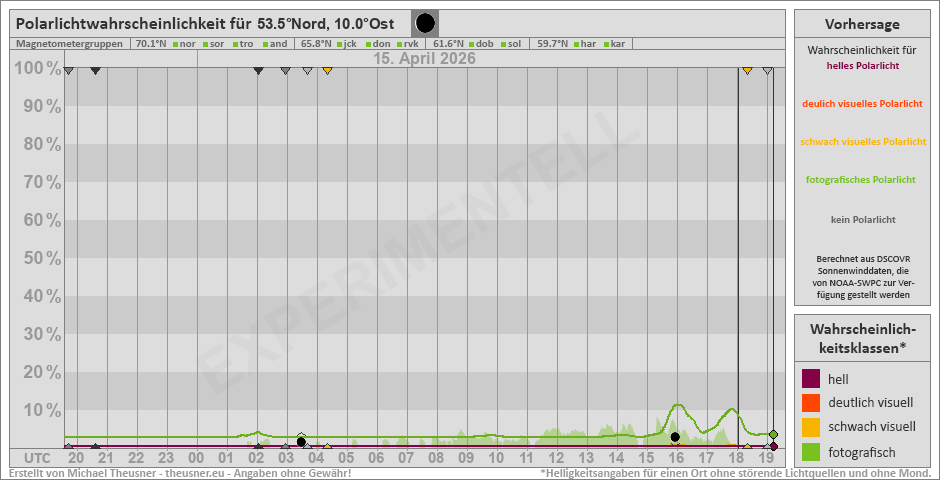Screen dimensions: 940x480
Task: Click the '15. April 2026' date label
Action: pyautogui.click(x=424, y=58)
